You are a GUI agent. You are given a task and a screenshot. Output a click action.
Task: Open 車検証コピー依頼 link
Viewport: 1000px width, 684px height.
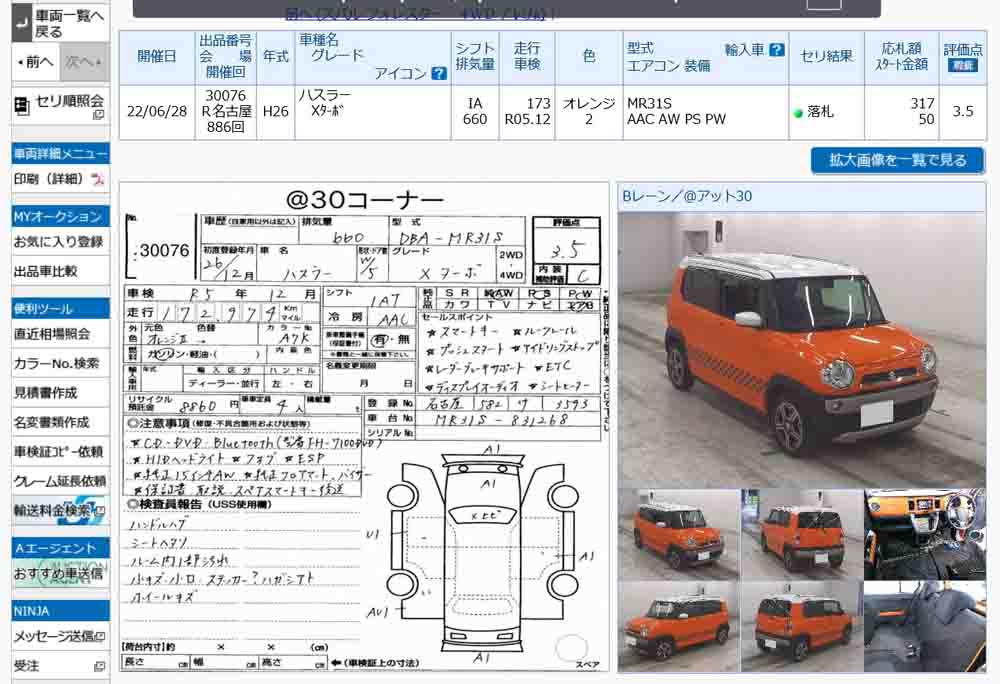pos(58,451)
